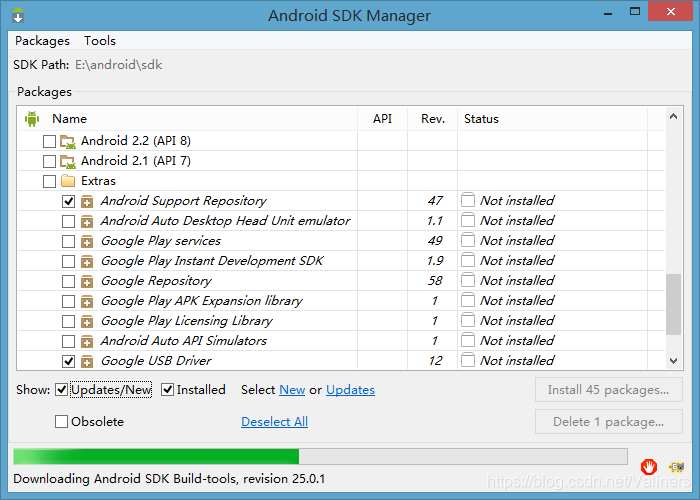
Task: Click revision 47 of Android Support Repository
Action: pyautogui.click(x=435, y=201)
